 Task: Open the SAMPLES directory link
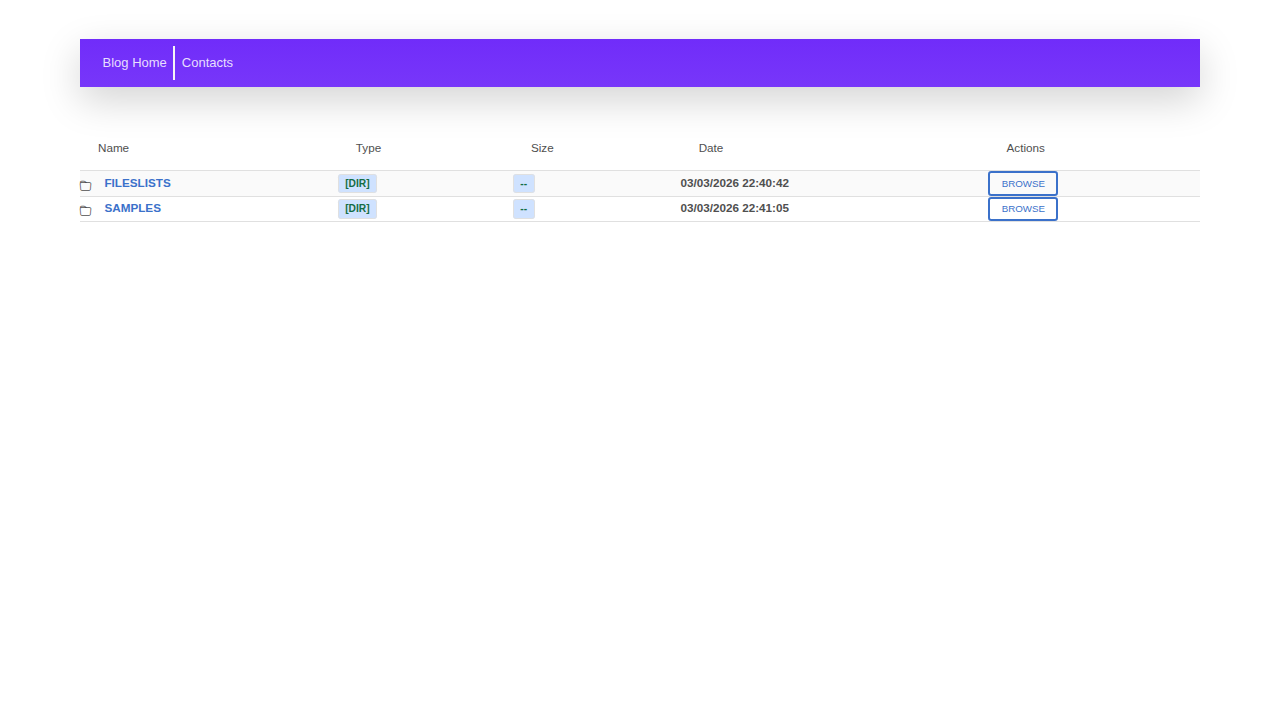click(132, 209)
